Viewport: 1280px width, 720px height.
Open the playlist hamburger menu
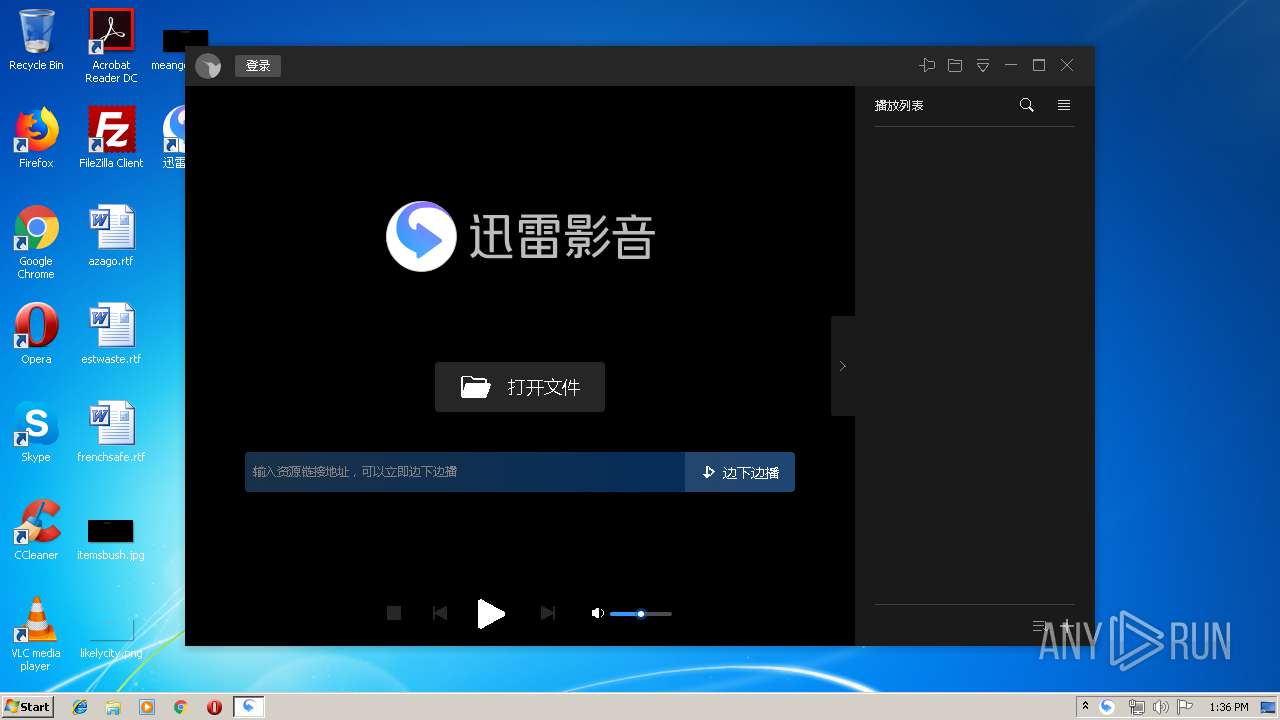click(1064, 105)
